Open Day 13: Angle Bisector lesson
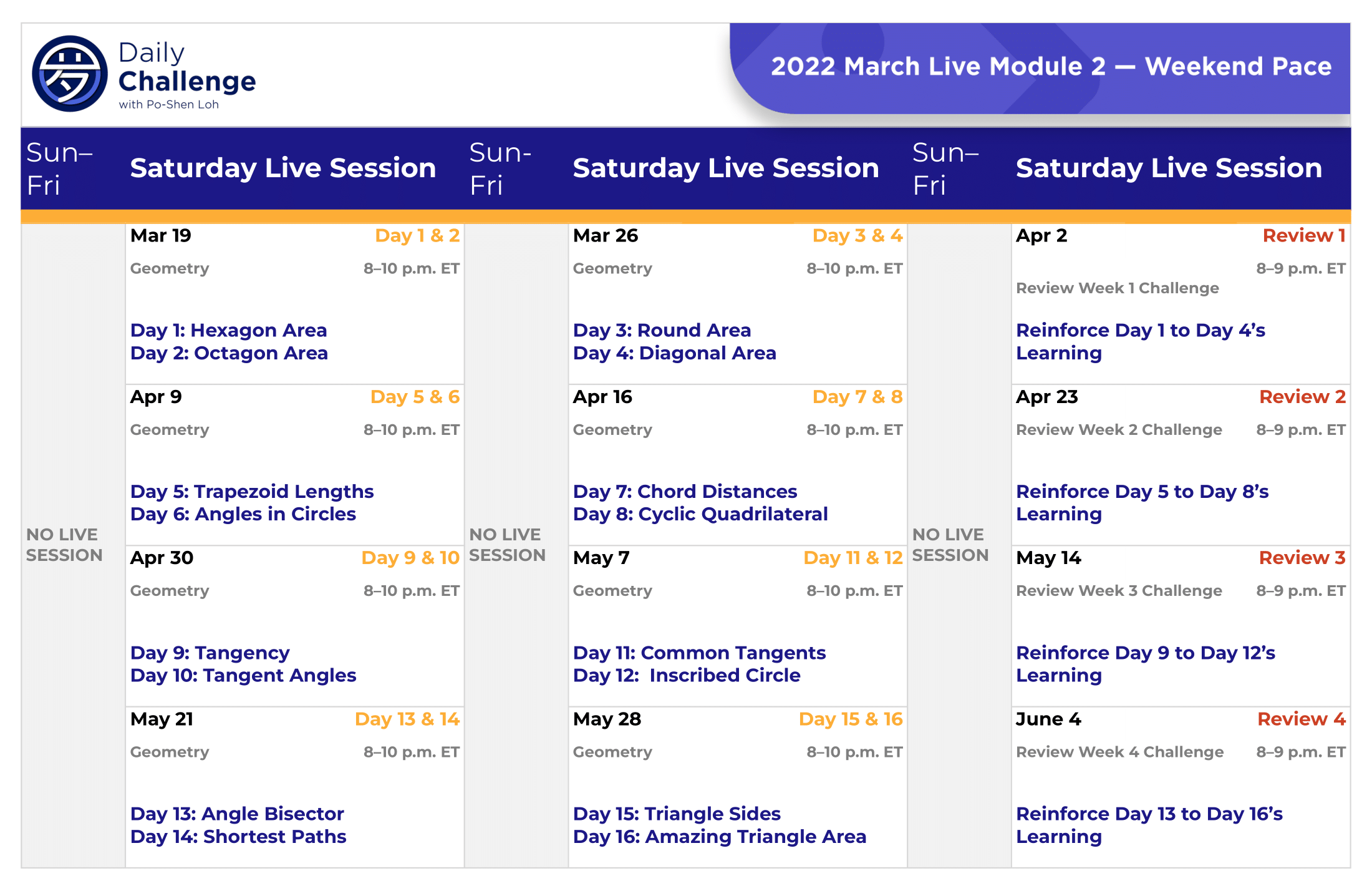This screenshot has height=891, width=1372. (237, 814)
